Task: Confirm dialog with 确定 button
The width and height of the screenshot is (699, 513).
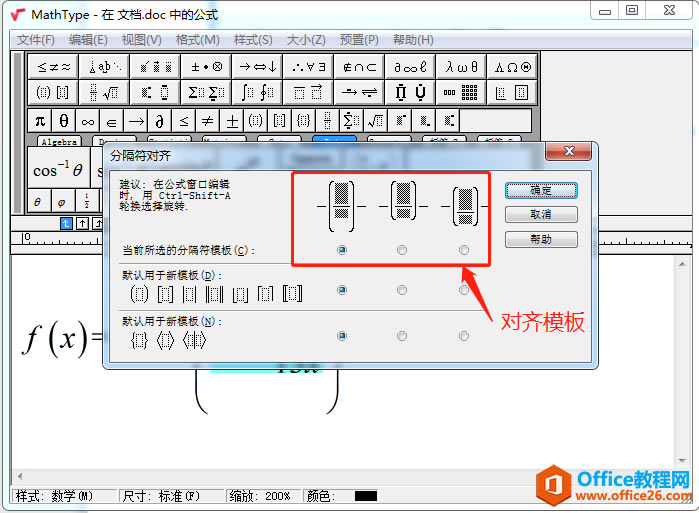Action: coord(541,190)
